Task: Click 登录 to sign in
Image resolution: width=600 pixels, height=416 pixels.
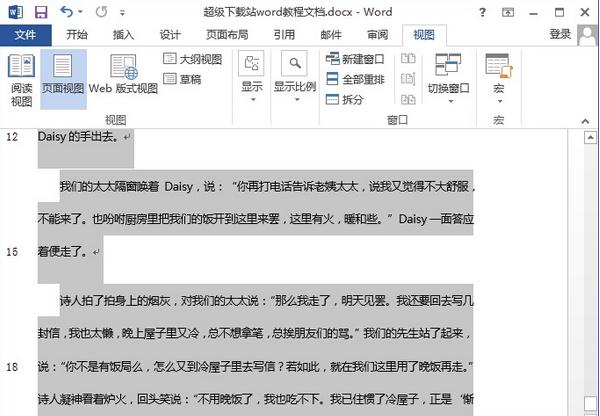Action: 560,34
